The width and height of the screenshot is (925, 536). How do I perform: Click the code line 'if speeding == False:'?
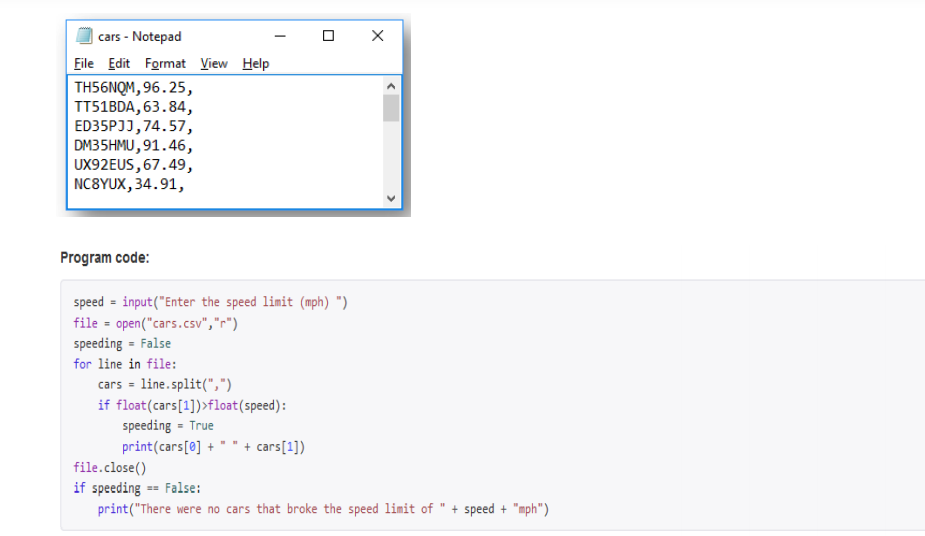(137, 488)
